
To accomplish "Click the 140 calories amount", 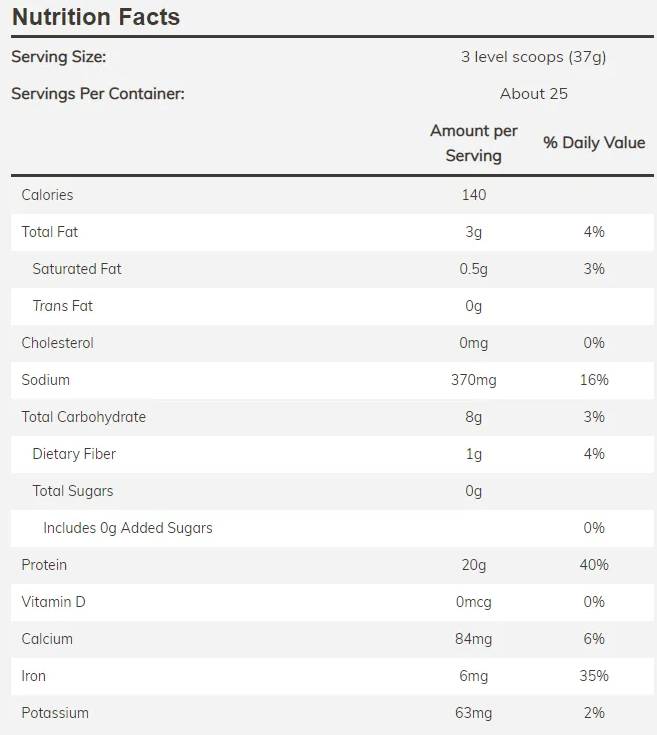I will pos(474,195).
